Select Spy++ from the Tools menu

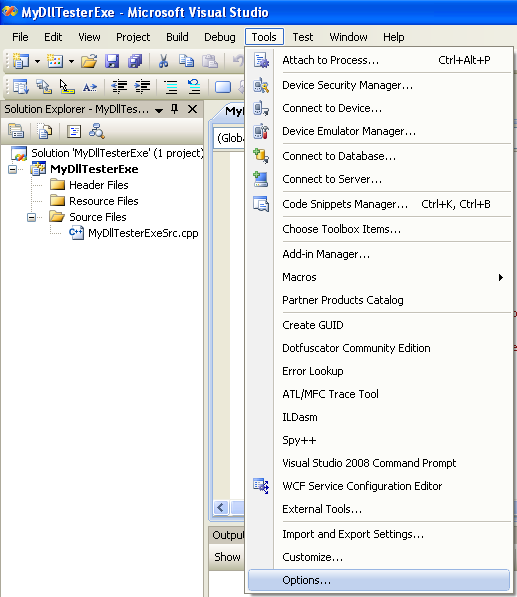pyautogui.click(x=379, y=440)
